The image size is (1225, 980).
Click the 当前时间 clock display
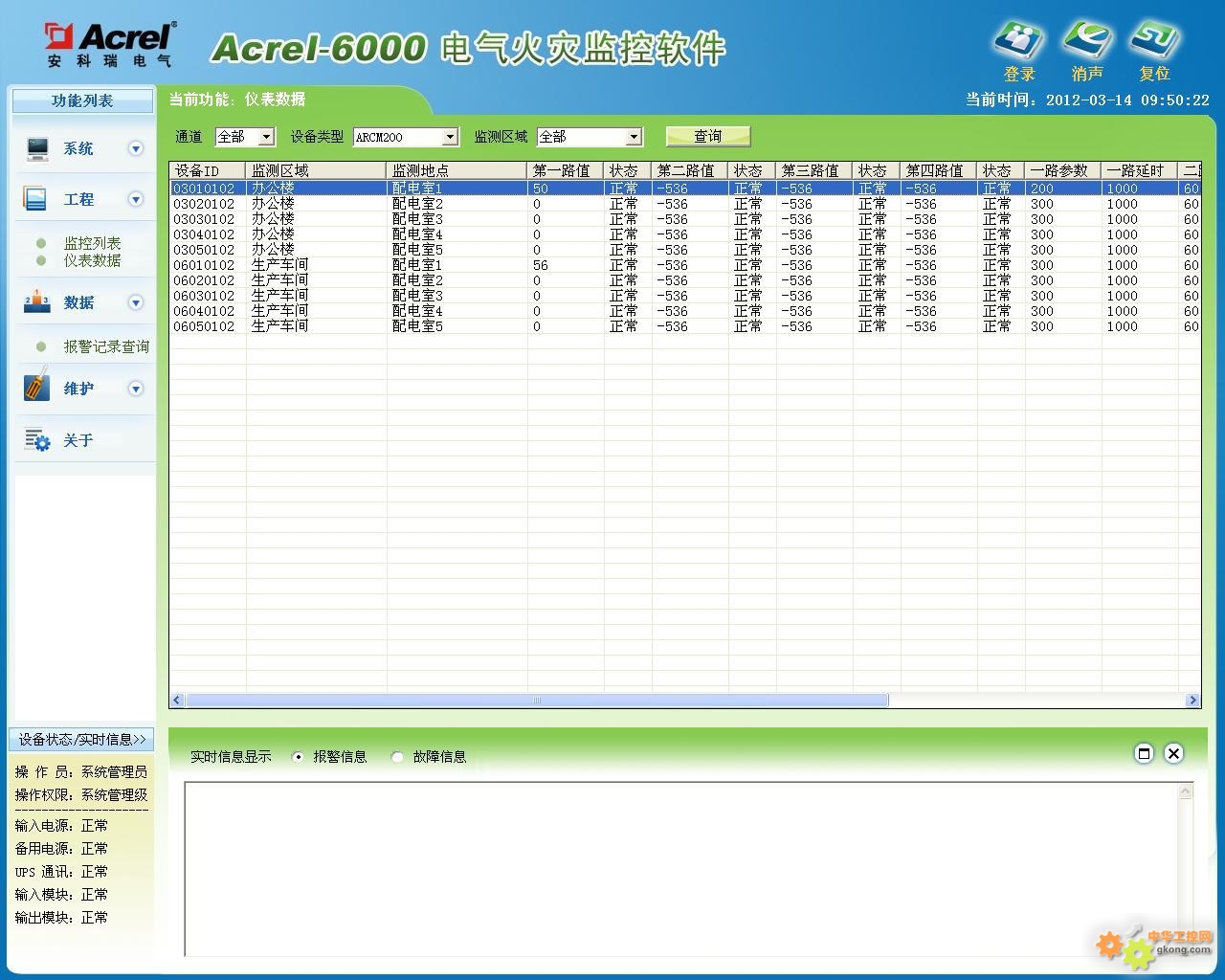pos(1087,100)
